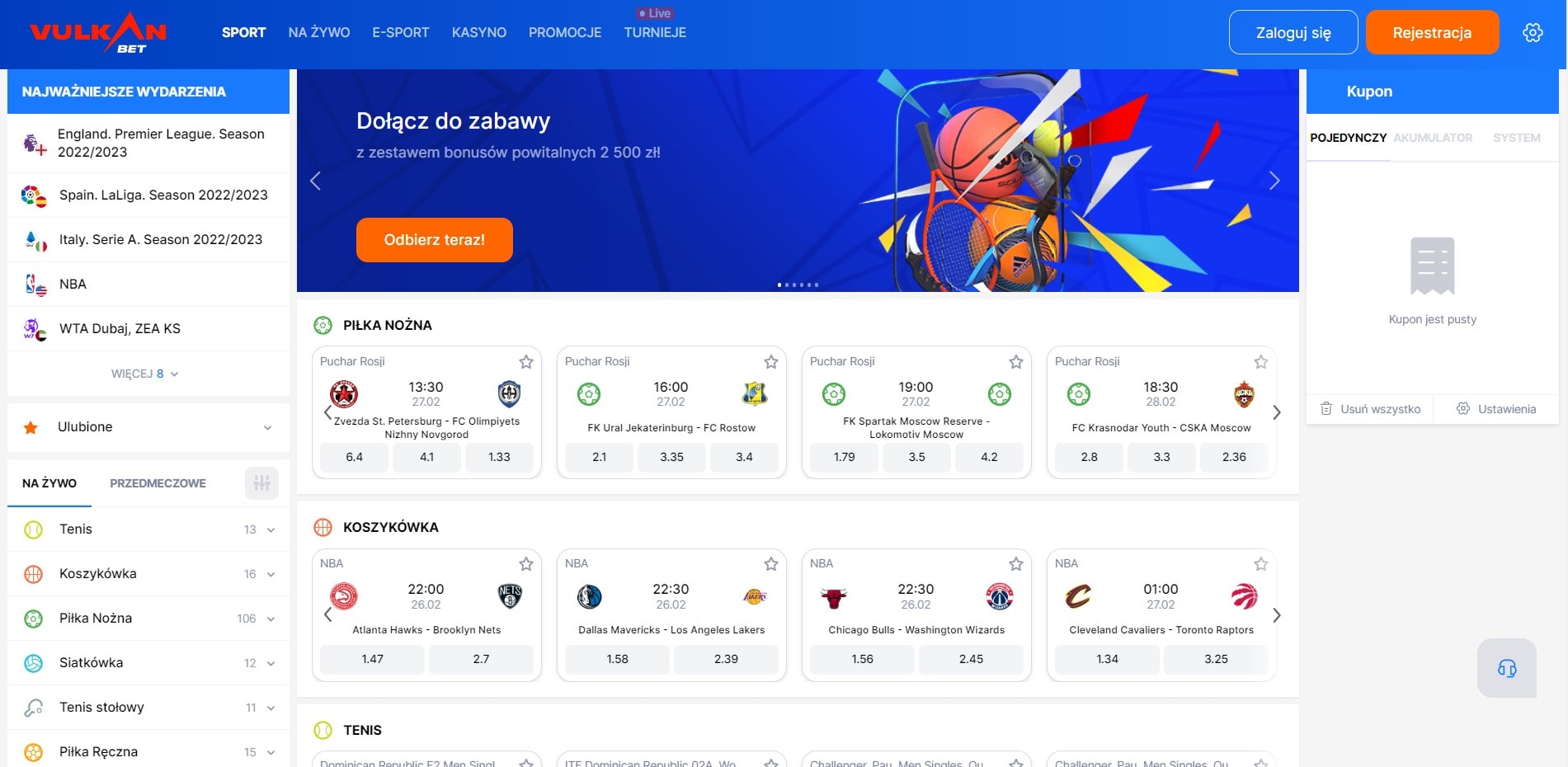Show next football matches arrow

tap(1276, 412)
